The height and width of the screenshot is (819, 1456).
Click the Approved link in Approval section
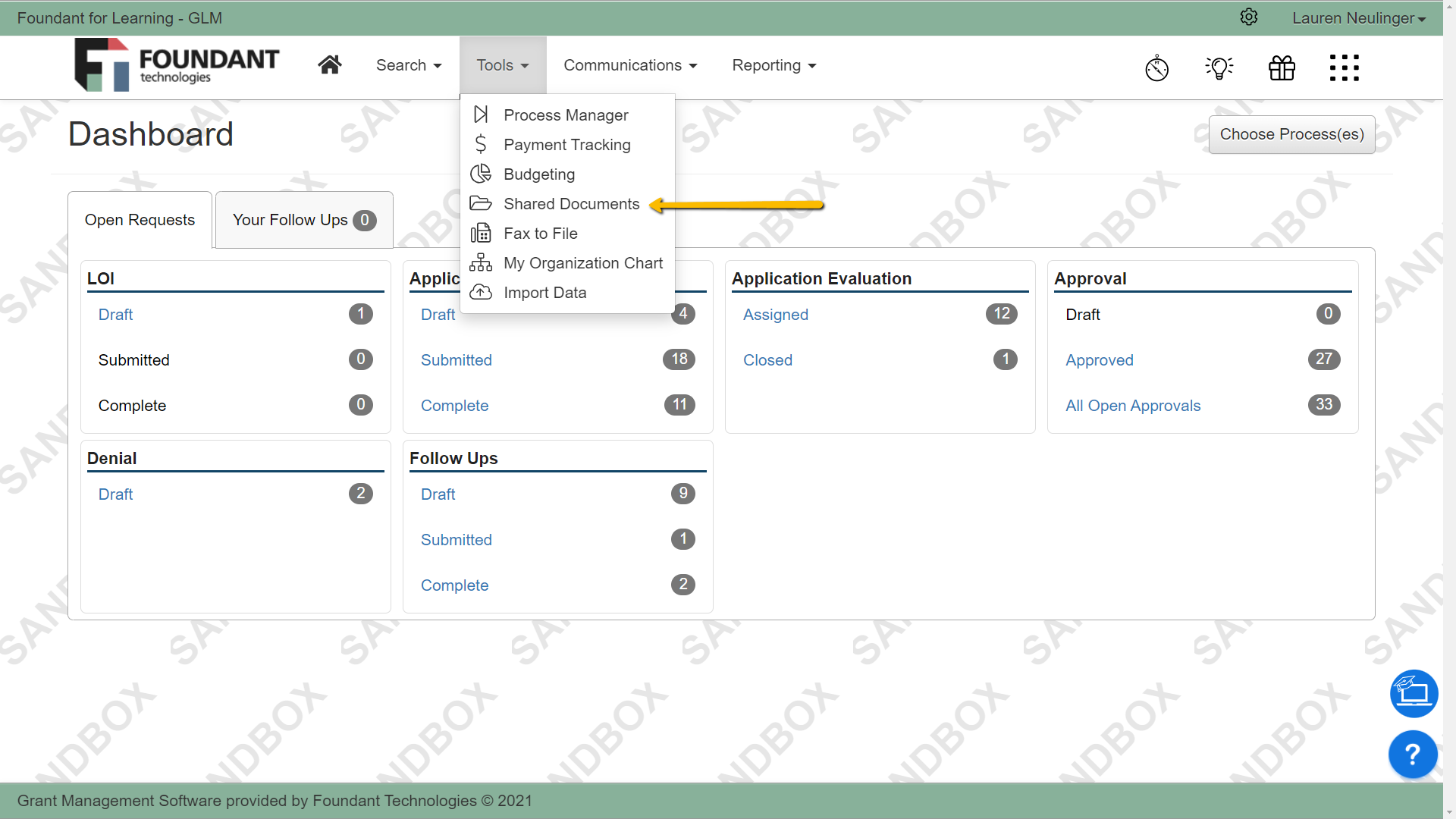1099,359
